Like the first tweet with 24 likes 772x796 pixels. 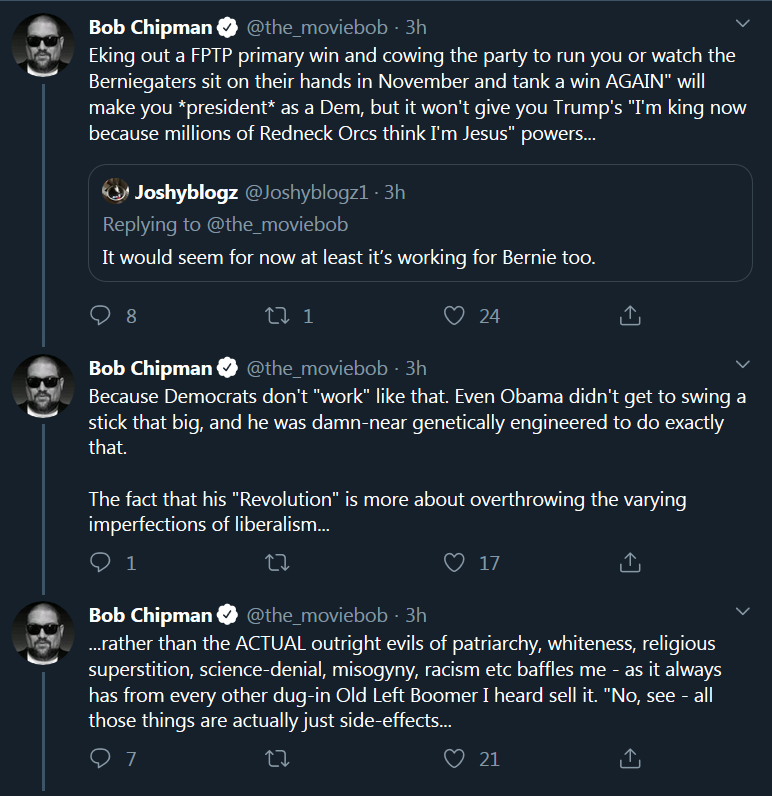coord(454,315)
